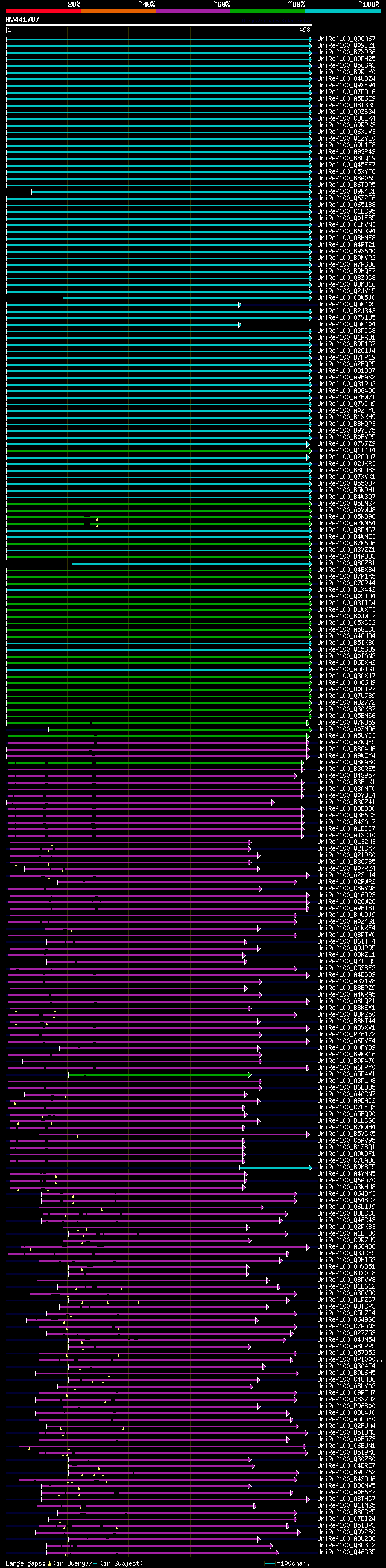The image size is (386, 1568).
Task: Select the UniRef100_Q3ANT0 label
Action: point(346,790)
